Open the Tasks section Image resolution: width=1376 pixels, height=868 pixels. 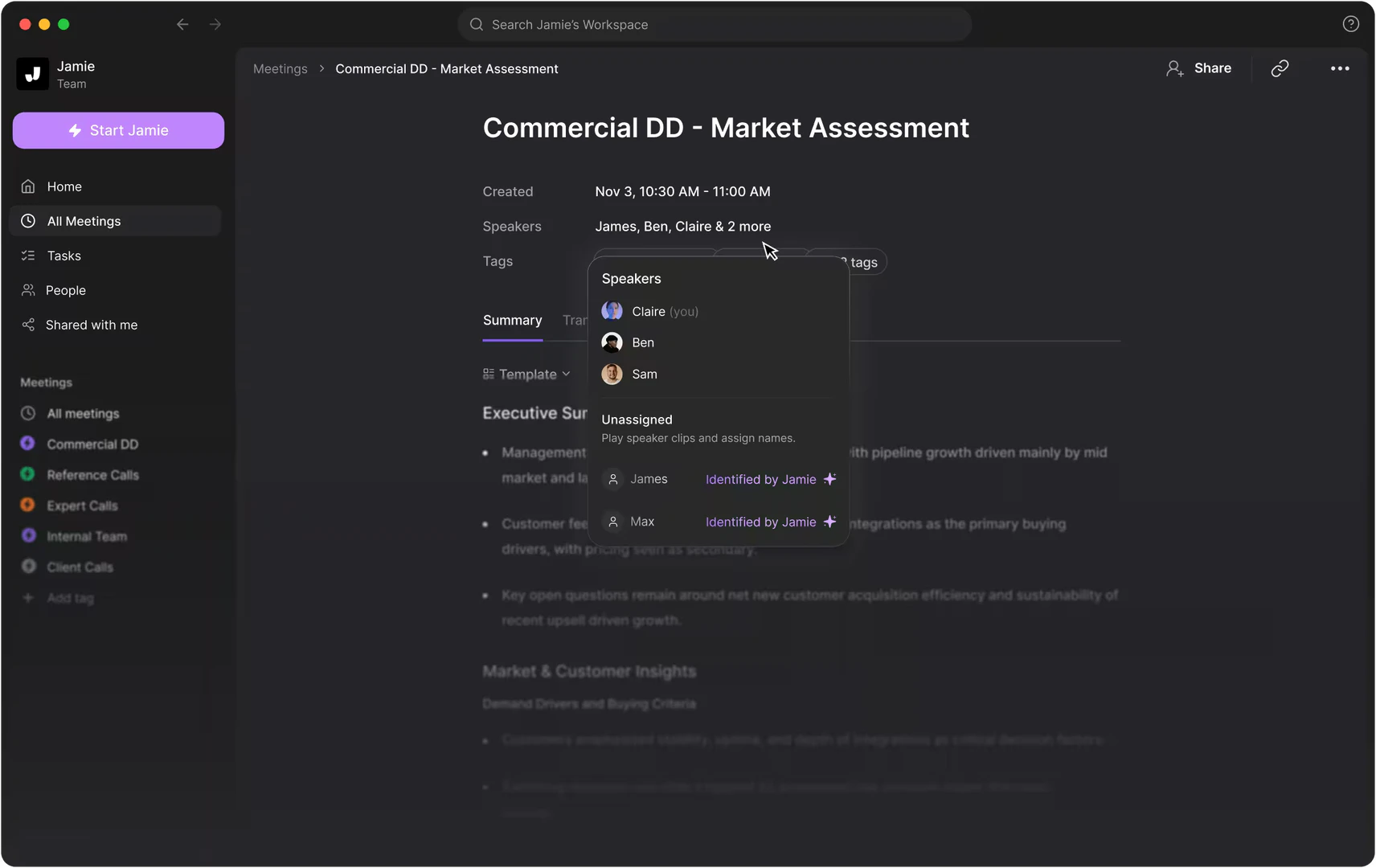(63, 256)
